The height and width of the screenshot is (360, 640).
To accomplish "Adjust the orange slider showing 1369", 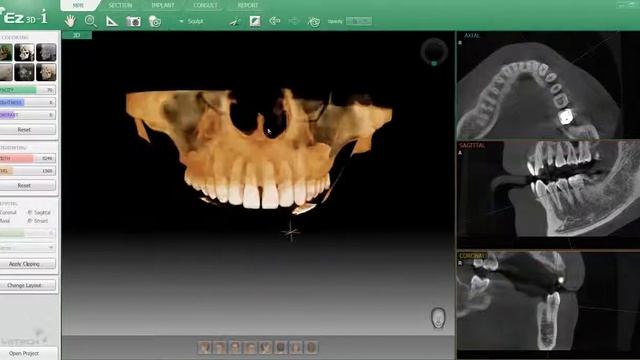I will 27,171.
